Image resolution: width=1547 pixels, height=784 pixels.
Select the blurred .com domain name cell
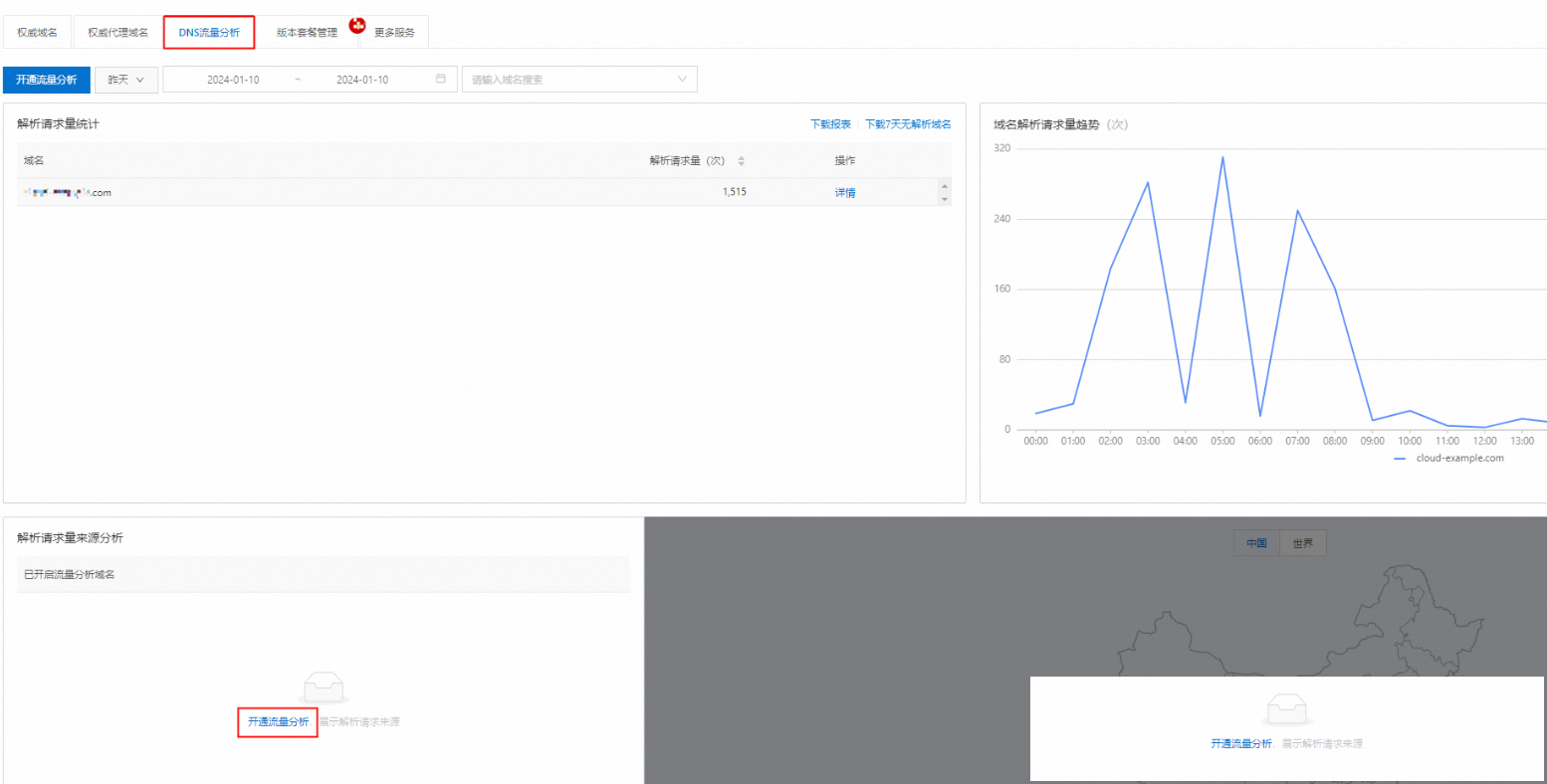[67, 193]
